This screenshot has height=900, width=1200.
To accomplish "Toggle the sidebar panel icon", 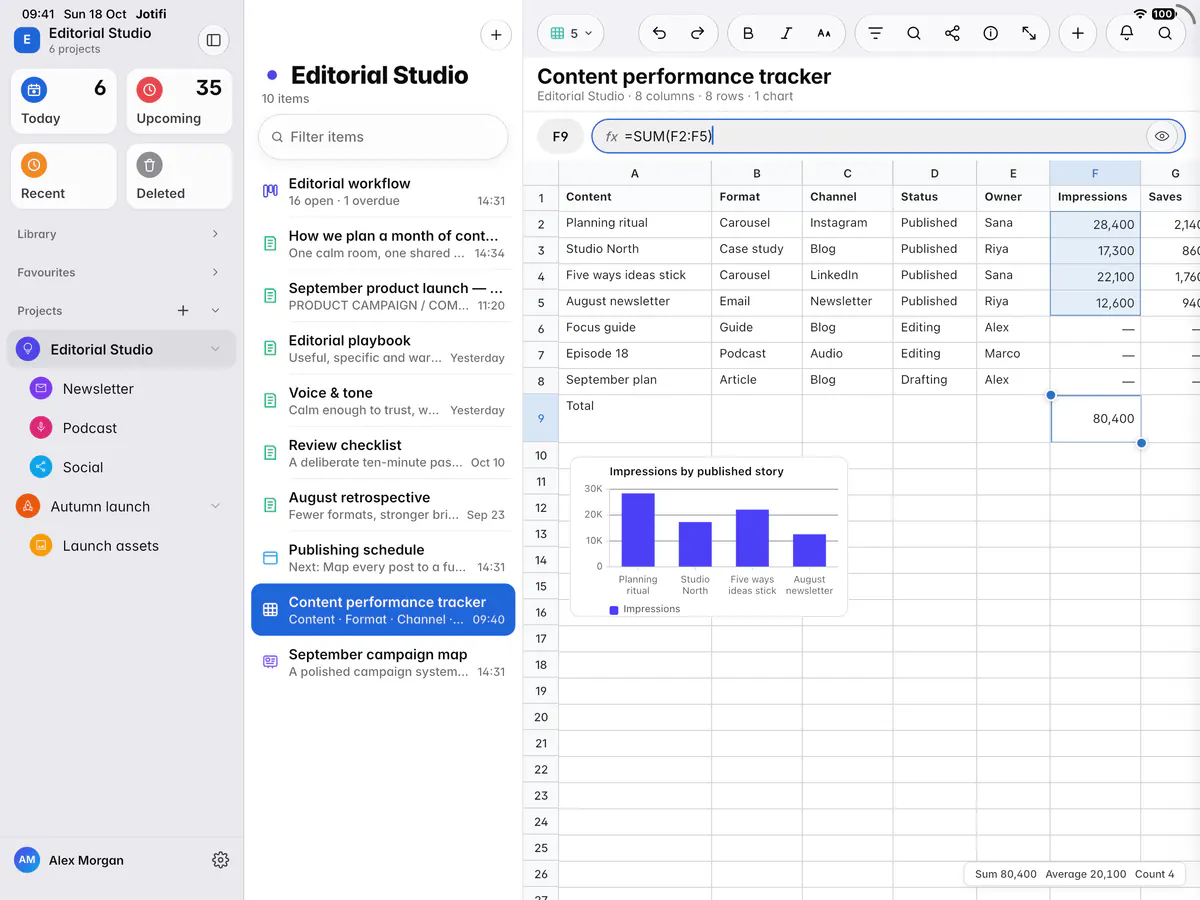I will pyautogui.click(x=213, y=40).
